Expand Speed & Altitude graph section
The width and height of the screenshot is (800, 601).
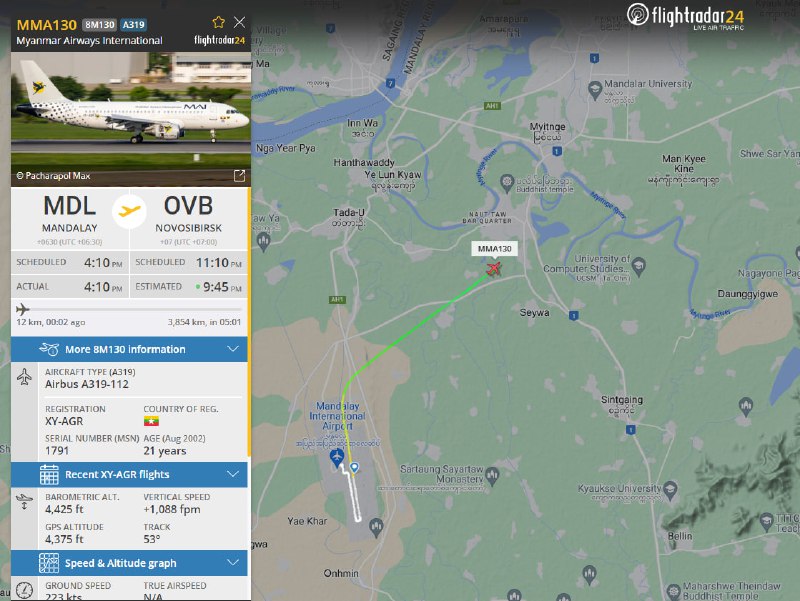click(130, 563)
